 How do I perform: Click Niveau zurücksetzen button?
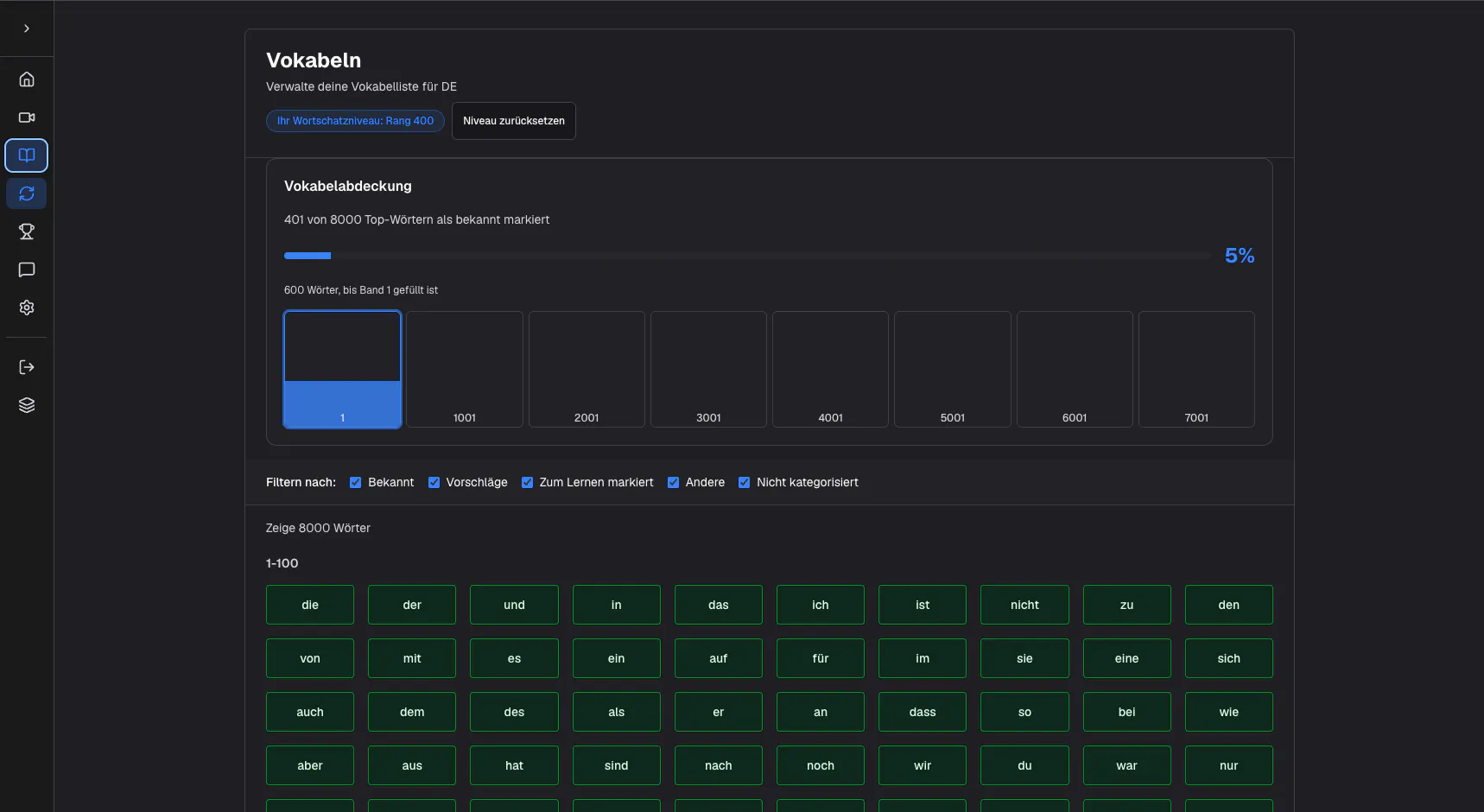(514, 121)
